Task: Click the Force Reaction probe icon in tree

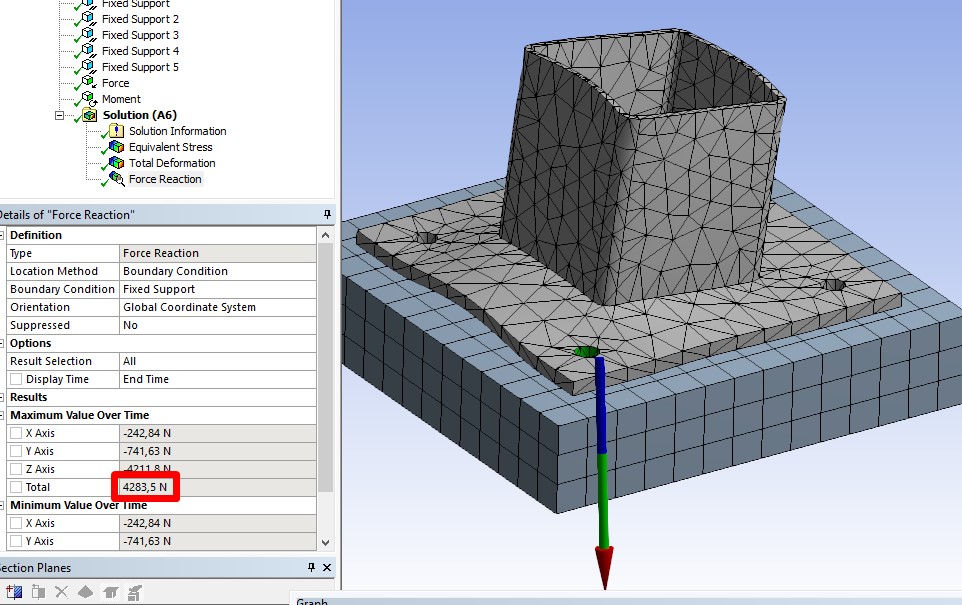Action: tap(117, 179)
